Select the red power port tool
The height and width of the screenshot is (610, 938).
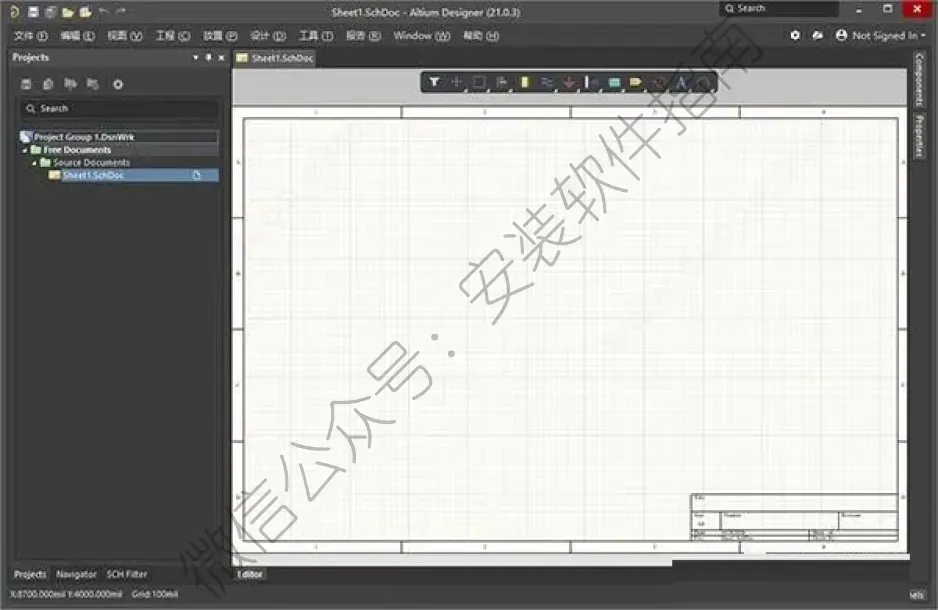pos(569,82)
